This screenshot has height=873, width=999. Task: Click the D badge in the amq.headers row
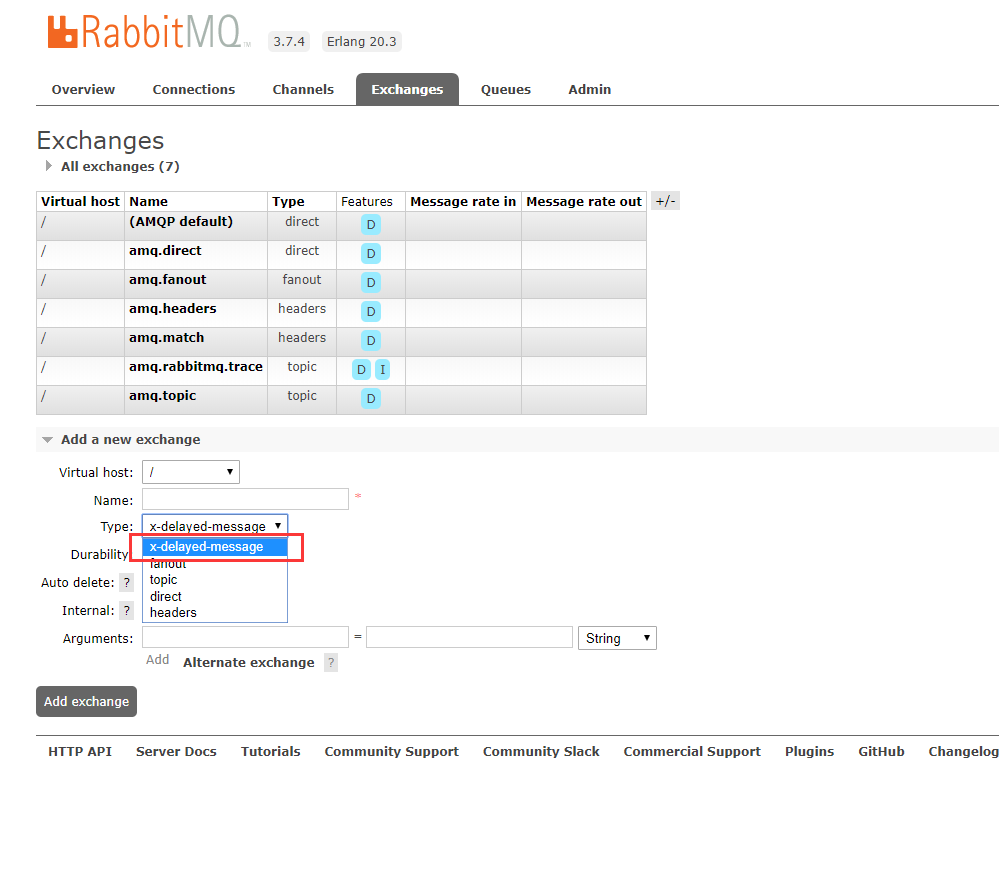coord(371,312)
